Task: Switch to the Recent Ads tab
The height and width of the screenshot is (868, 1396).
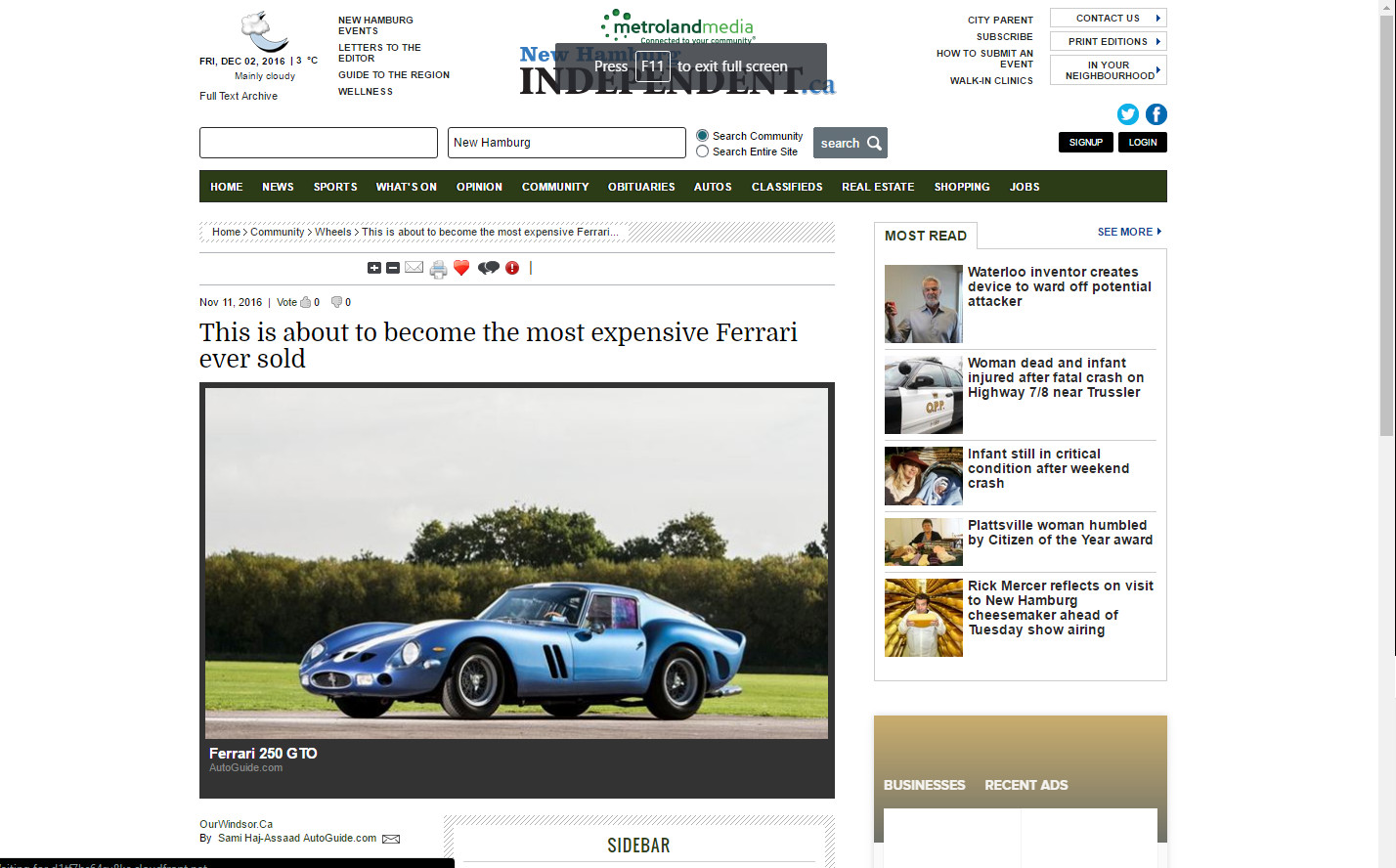Action: (1026, 785)
